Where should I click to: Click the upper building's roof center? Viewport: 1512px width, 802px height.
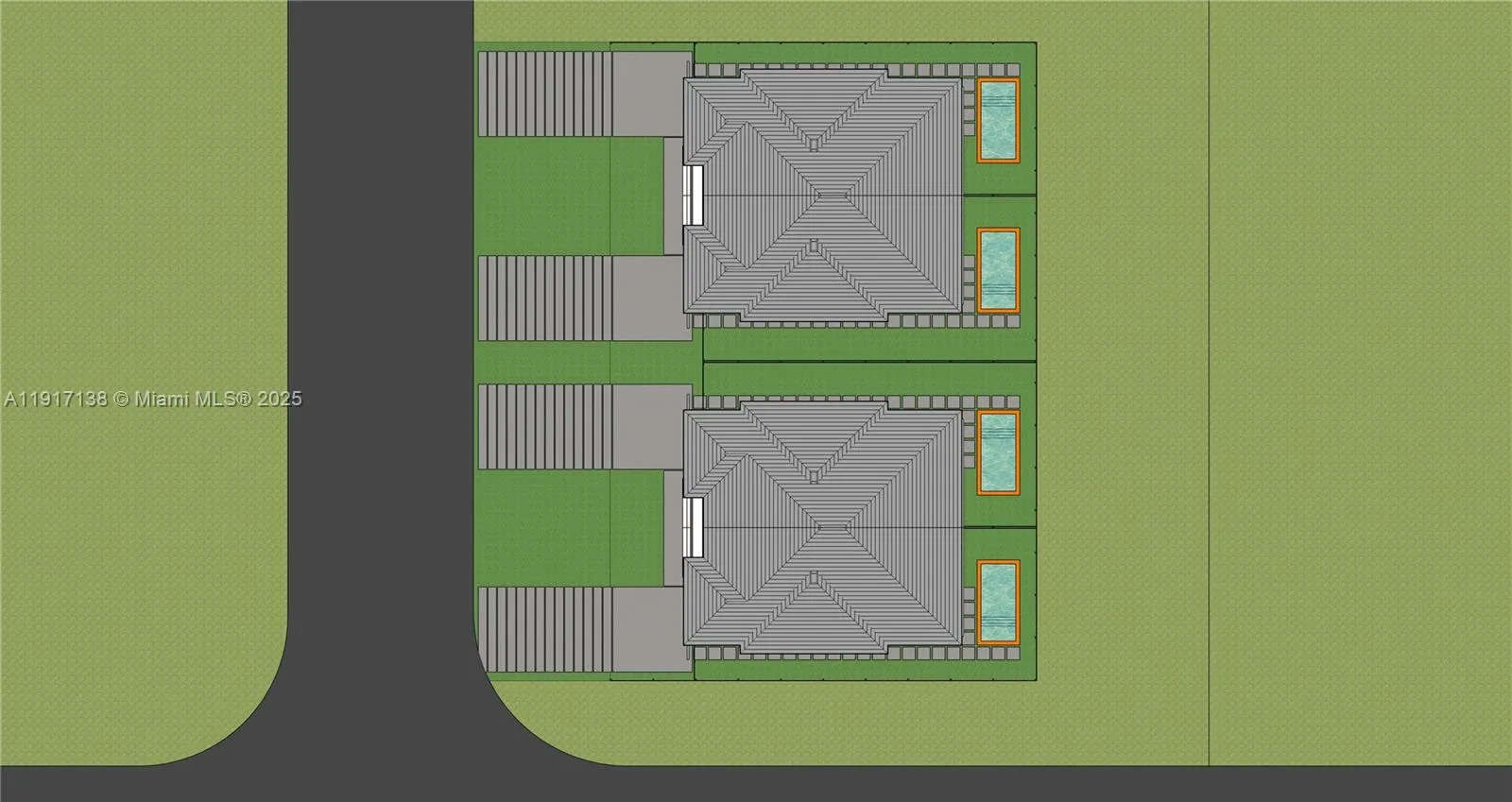[x=822, y=195]
